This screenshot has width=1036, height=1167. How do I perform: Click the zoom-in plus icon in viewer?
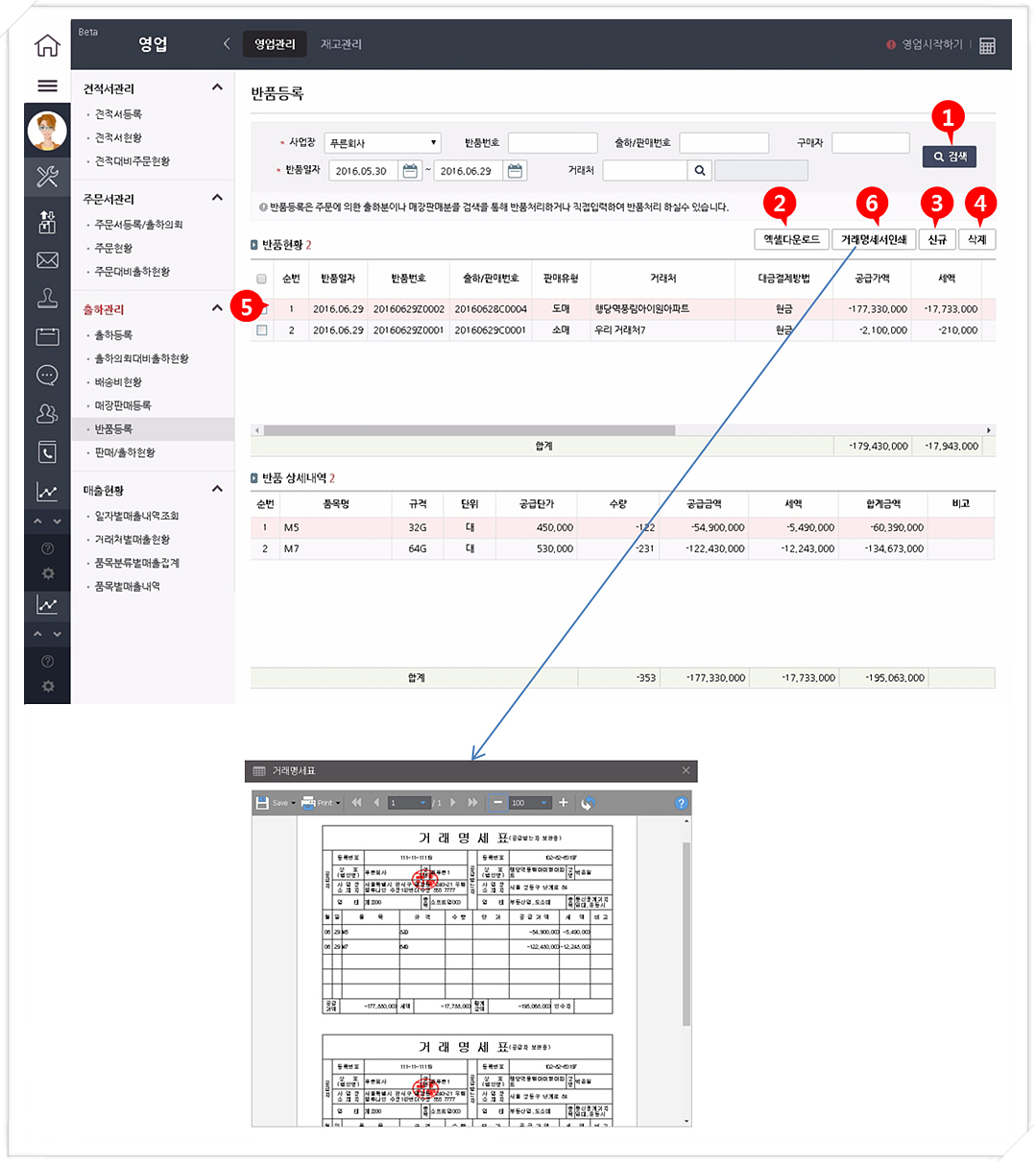click(564, 803)
